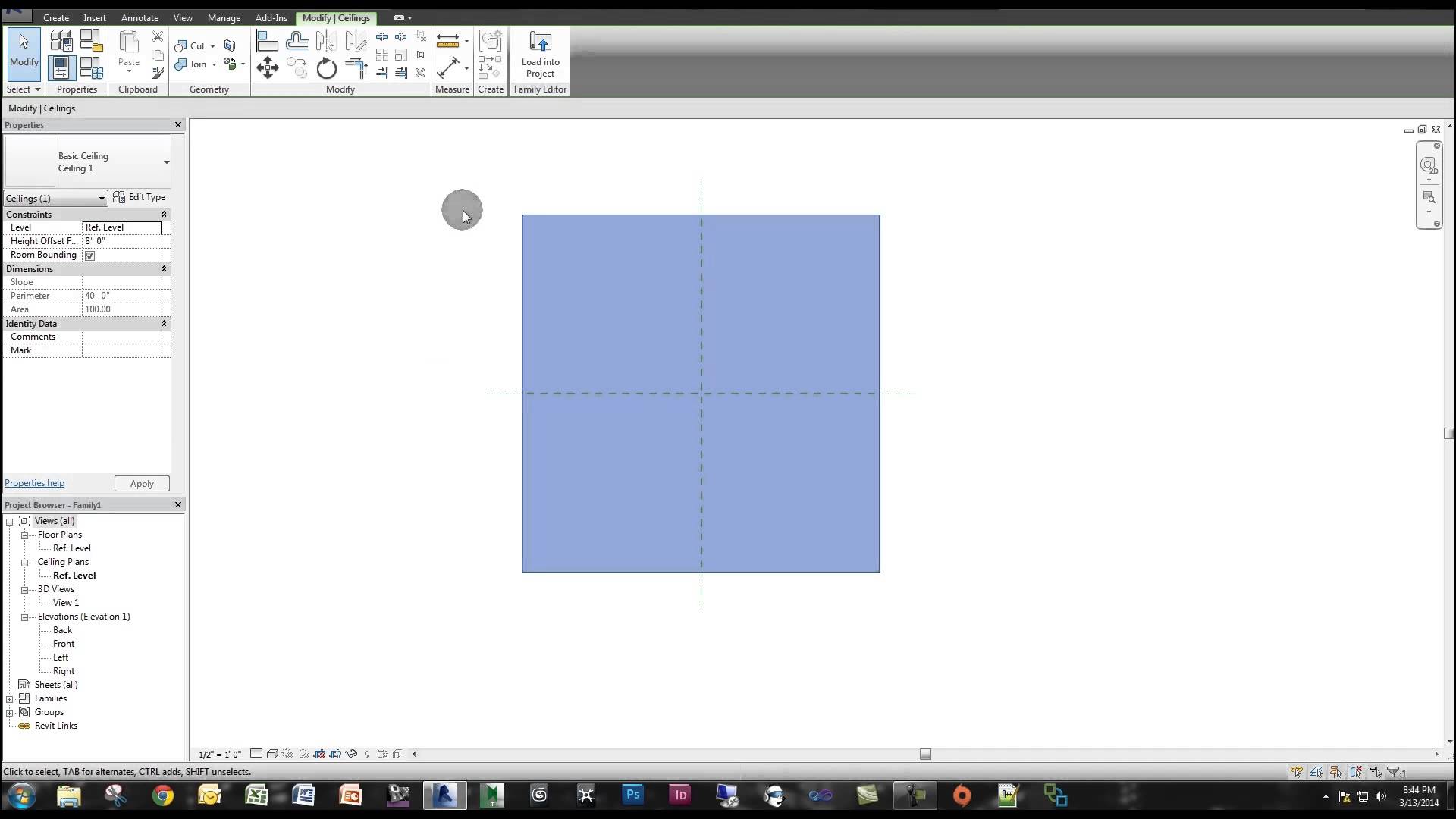Screen dimensions: 1456x819
Task: Click Family Category and Parameters icon
Action: pyautogui.click(x=92, y=40)
